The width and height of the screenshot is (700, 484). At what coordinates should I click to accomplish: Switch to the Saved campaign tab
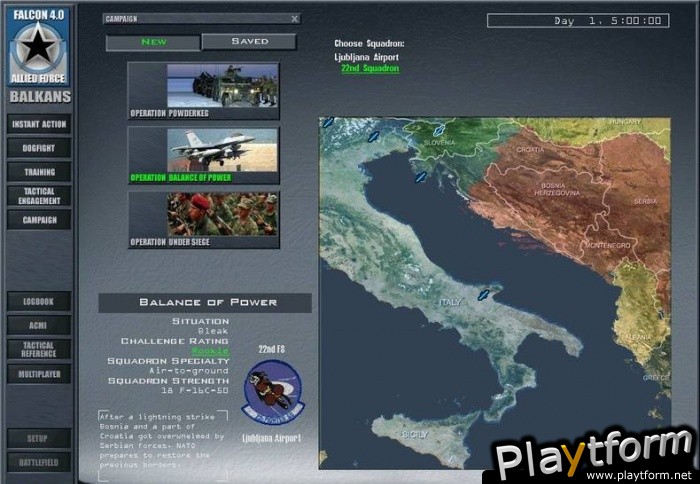click(249, 42)
